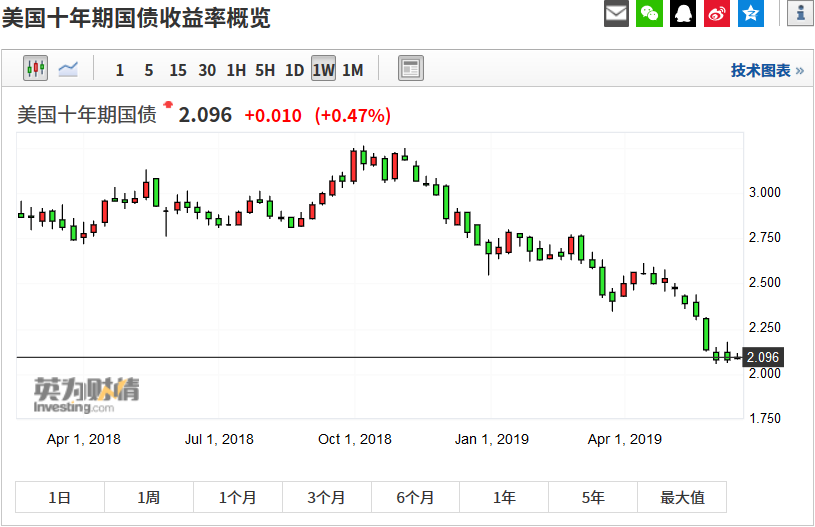The image size is (815, 527).
Task: Select the 5H interval
Action: (265, 70)
